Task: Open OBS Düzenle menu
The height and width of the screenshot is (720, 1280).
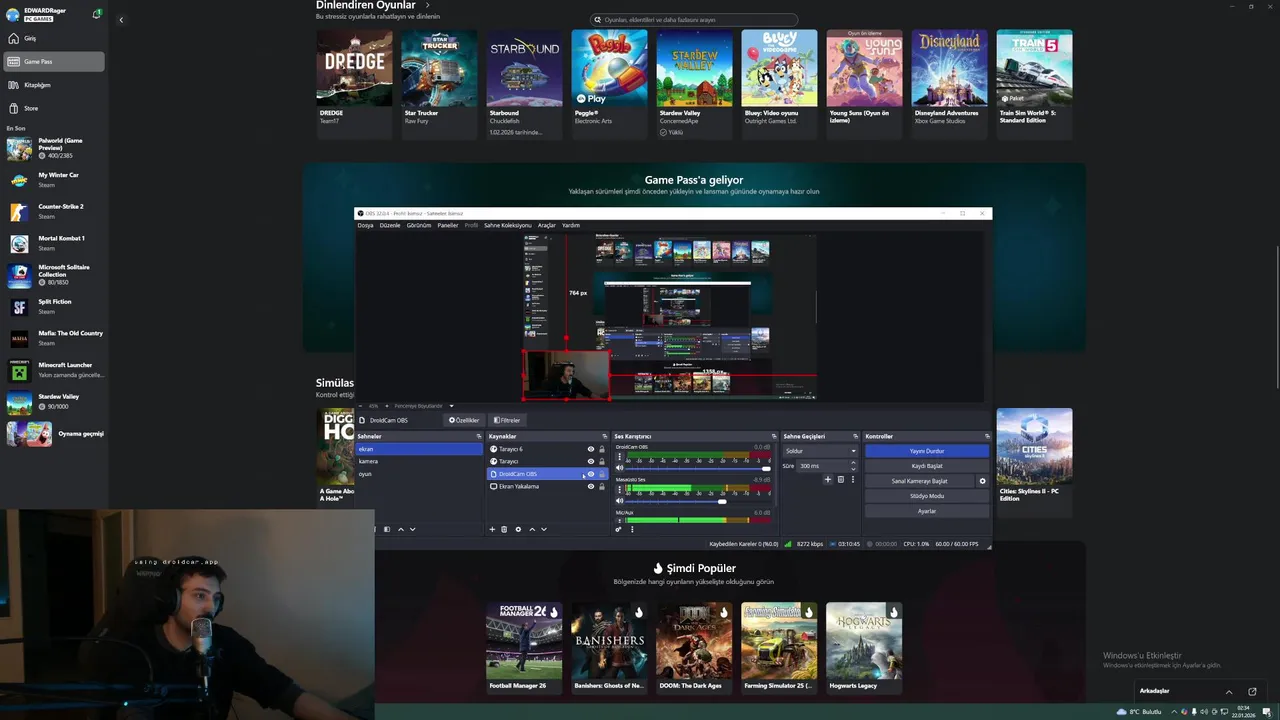Action: click(x=389, y=225)
